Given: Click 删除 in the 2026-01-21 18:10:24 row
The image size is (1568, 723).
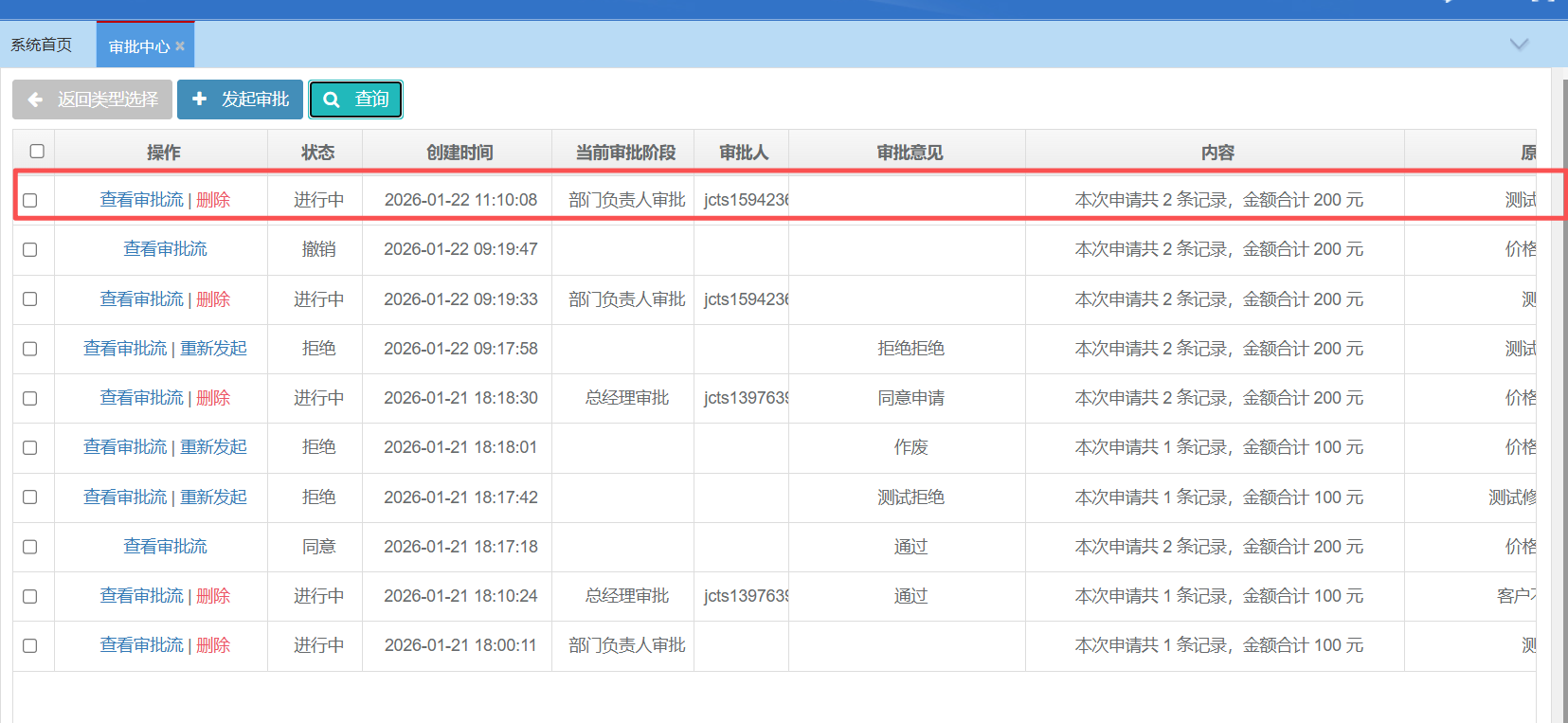Looking at the screenshot, I should point(213,596).
